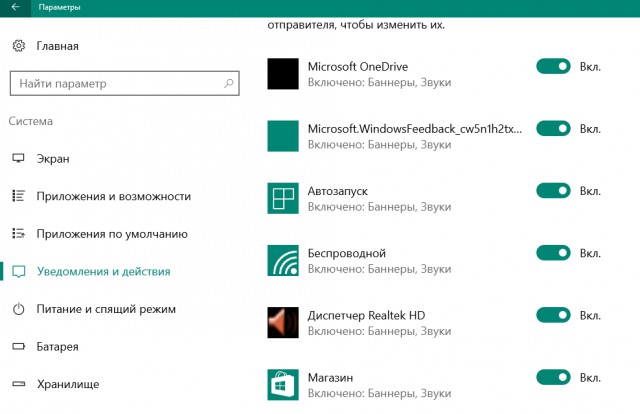This screenshot has width=640, height=414.
Task: Click the Найти параметр search field
Action: 124,83
